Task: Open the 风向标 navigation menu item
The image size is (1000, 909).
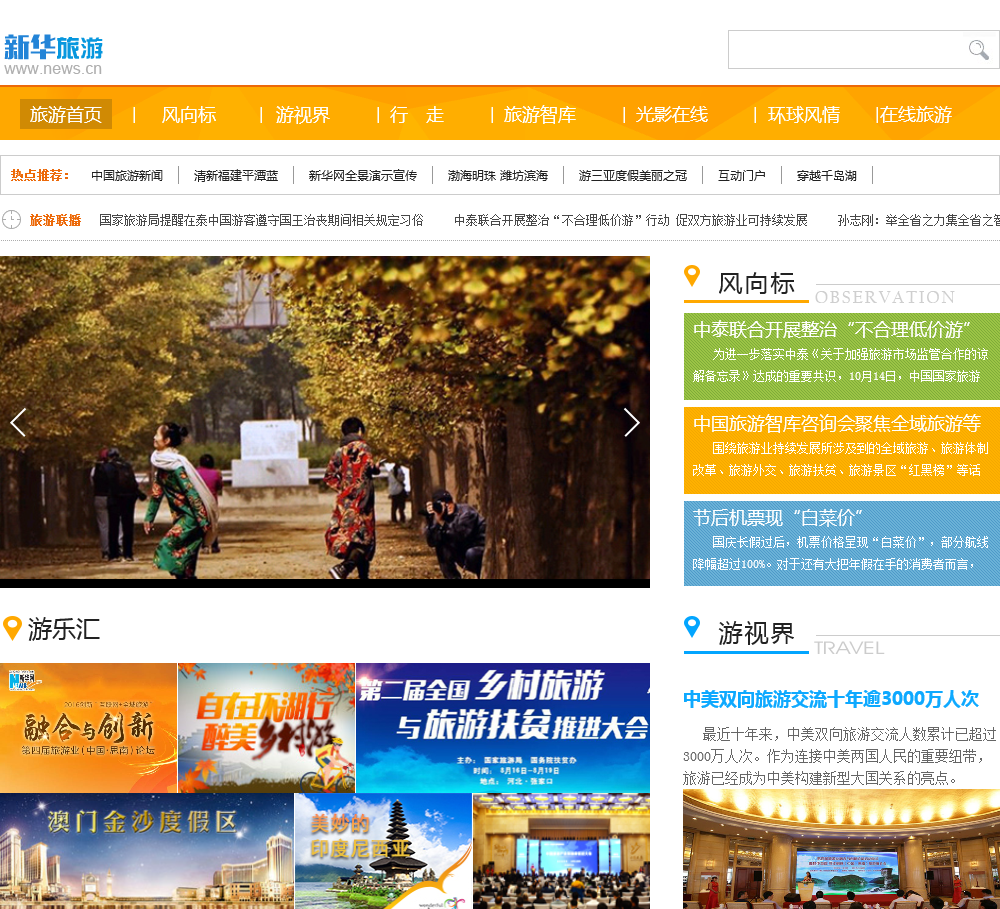Action: 189,115
